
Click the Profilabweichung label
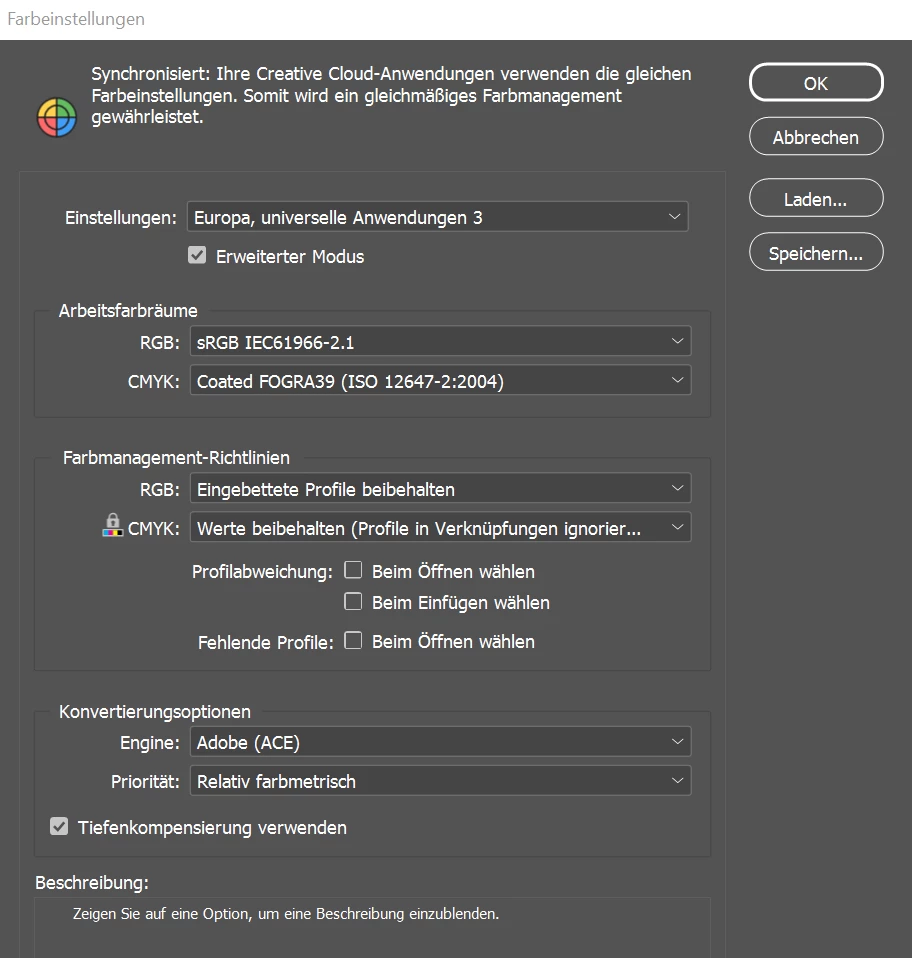(x=262, y=571)
